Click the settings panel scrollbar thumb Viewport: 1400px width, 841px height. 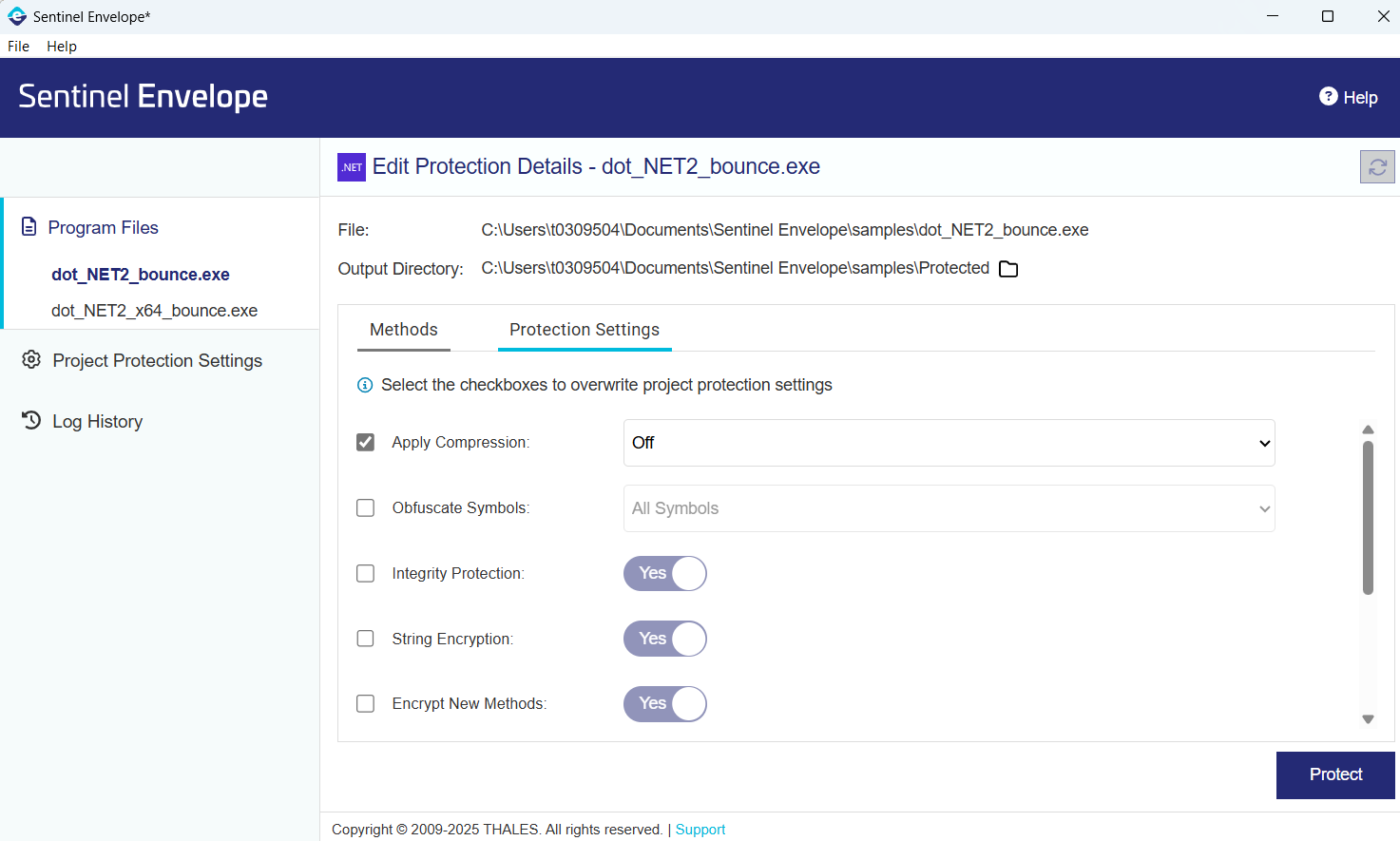tap(1368, 518)
